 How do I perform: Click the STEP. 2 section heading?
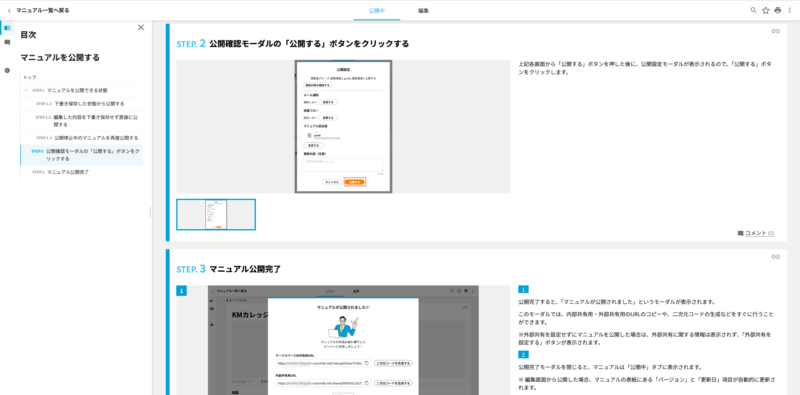(292, 44)
